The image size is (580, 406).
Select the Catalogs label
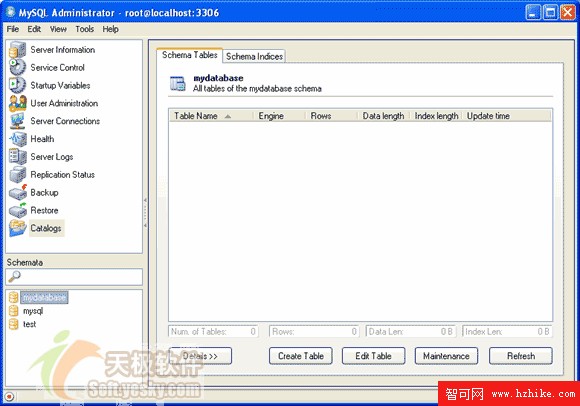46,228
